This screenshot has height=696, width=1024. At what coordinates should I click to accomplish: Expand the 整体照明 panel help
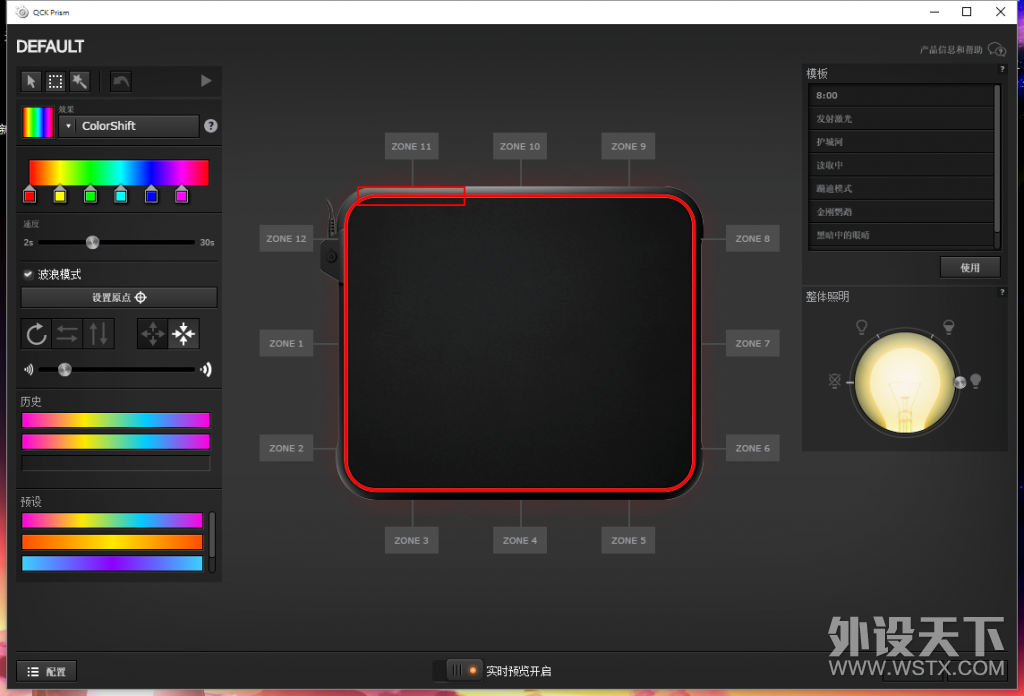pos(1001,292)
